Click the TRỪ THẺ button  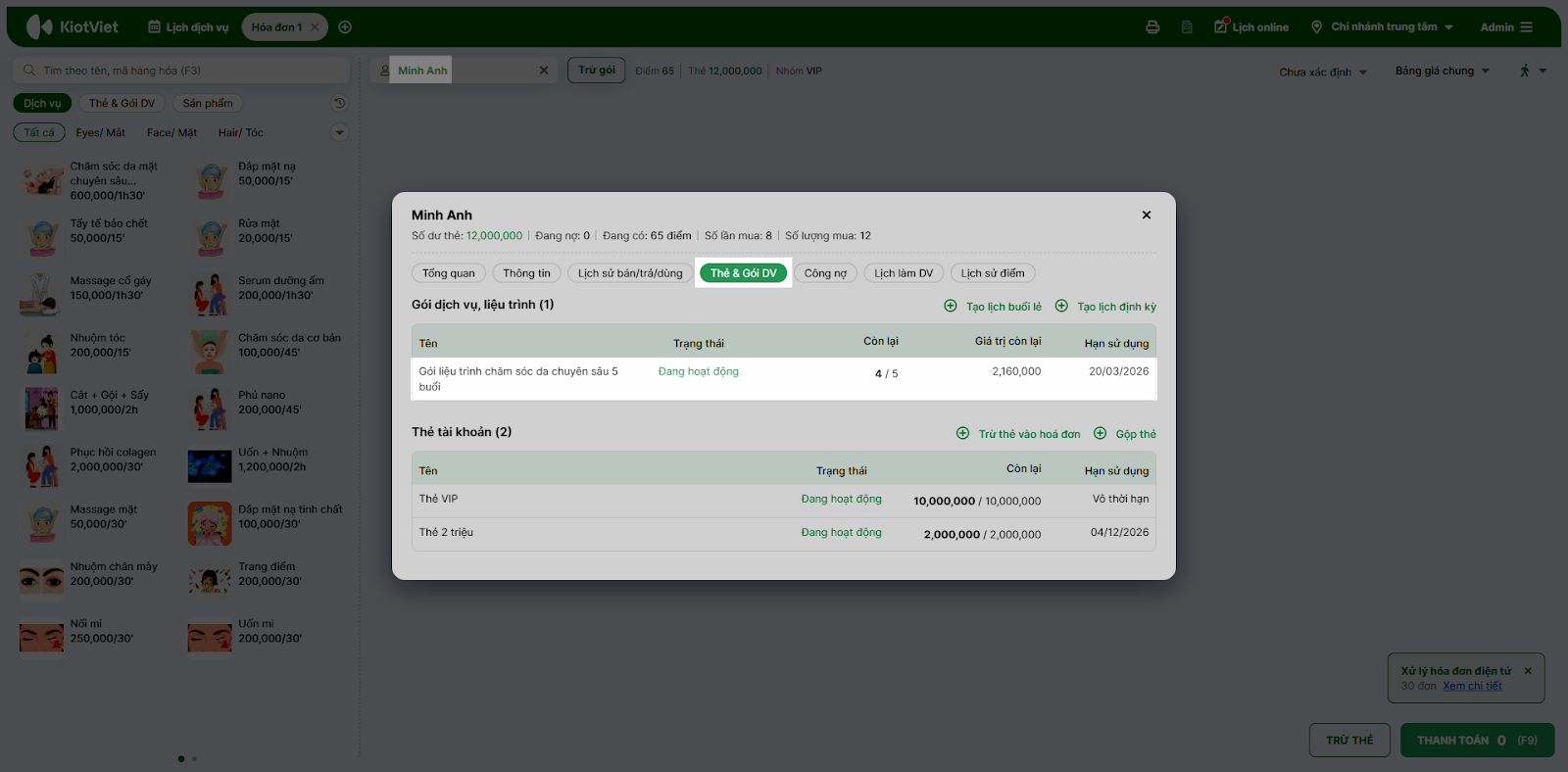[1349, 740]
